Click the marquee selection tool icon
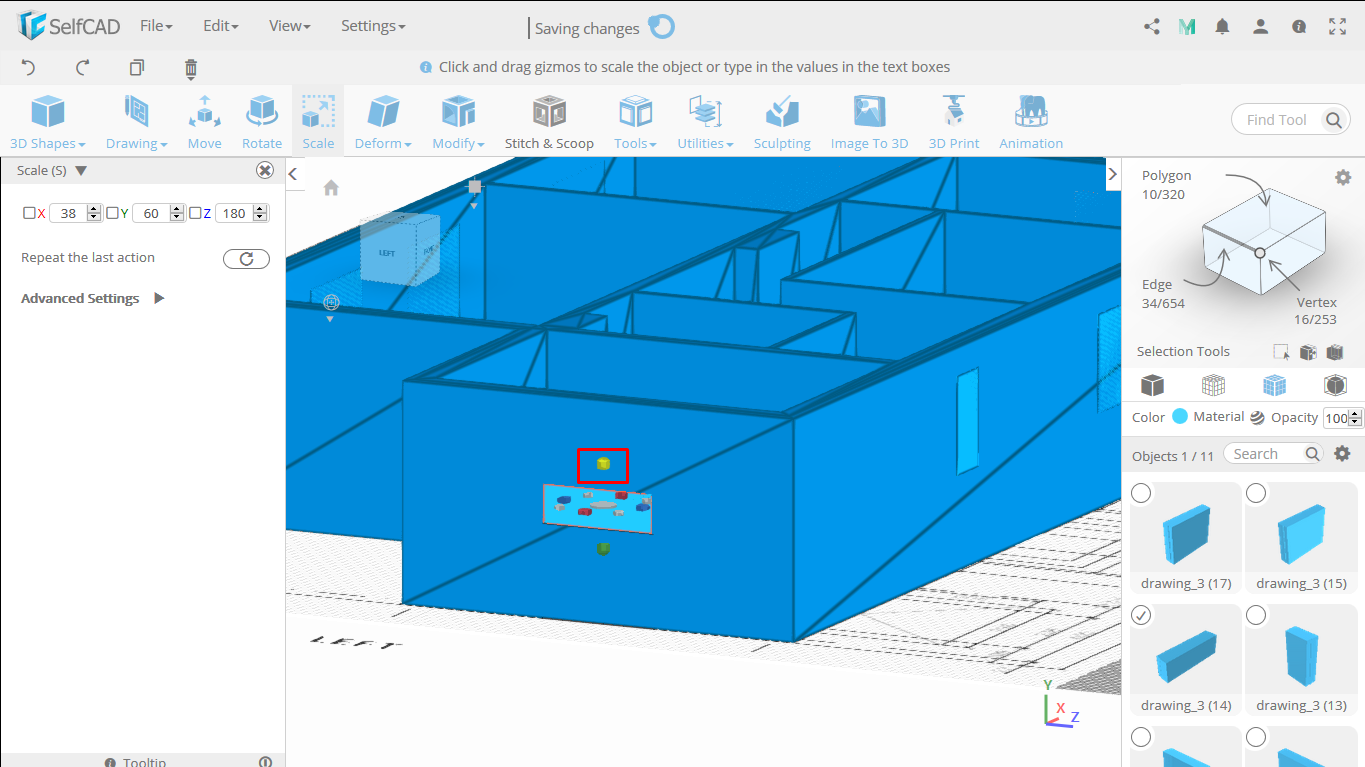The image size is (1365, 767). (1281, 352)
